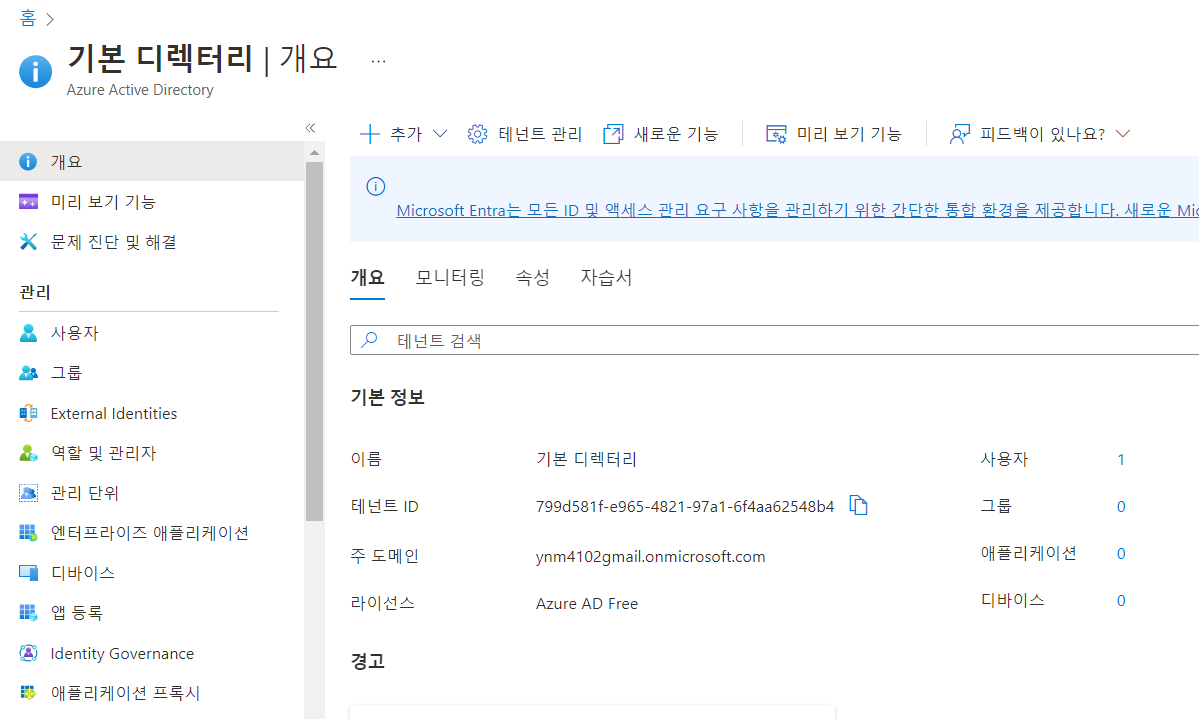Open 그룹 in the sidebar menu
This screenshot has height=719, width=1199.
coord(152,373)
